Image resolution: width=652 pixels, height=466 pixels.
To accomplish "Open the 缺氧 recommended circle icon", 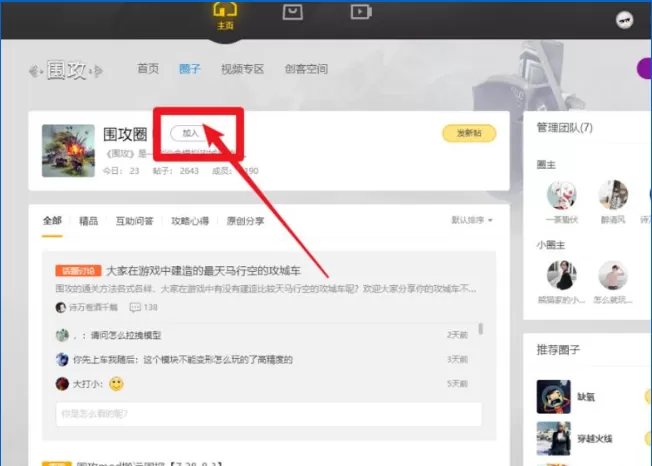I will pyautogui.click(x=553, y=397).
